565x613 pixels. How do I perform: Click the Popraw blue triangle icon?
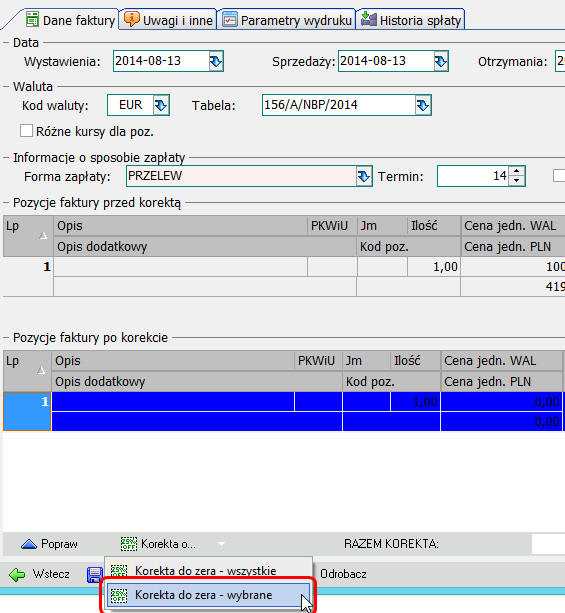[x=29, y=544]
